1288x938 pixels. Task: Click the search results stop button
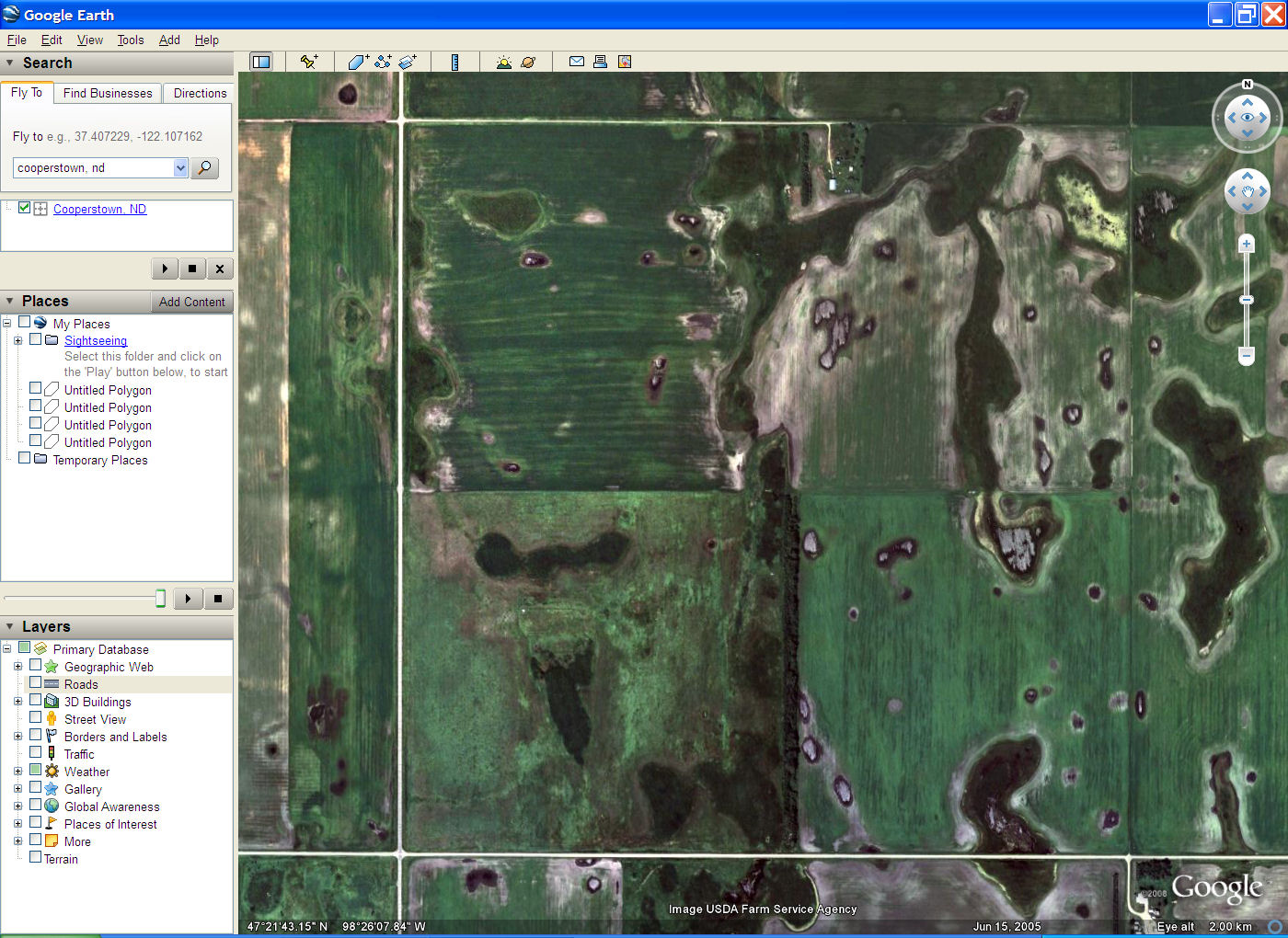click(x=192, y=269)
